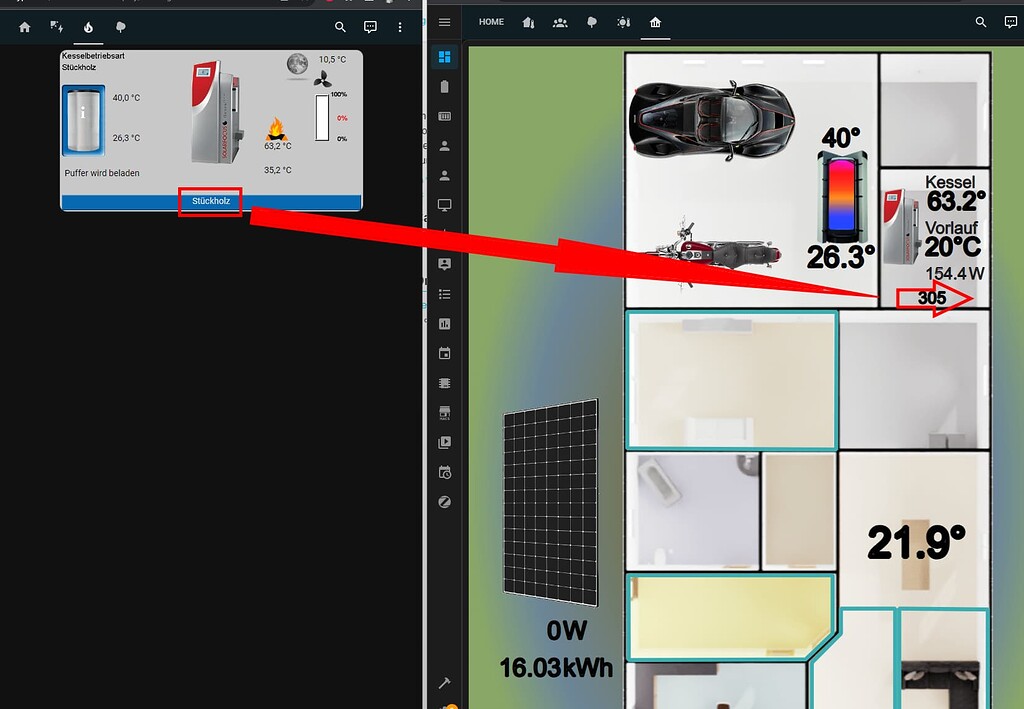
Task: Open the HACS store sidebar icon
Action: click(x=445, y=413)
